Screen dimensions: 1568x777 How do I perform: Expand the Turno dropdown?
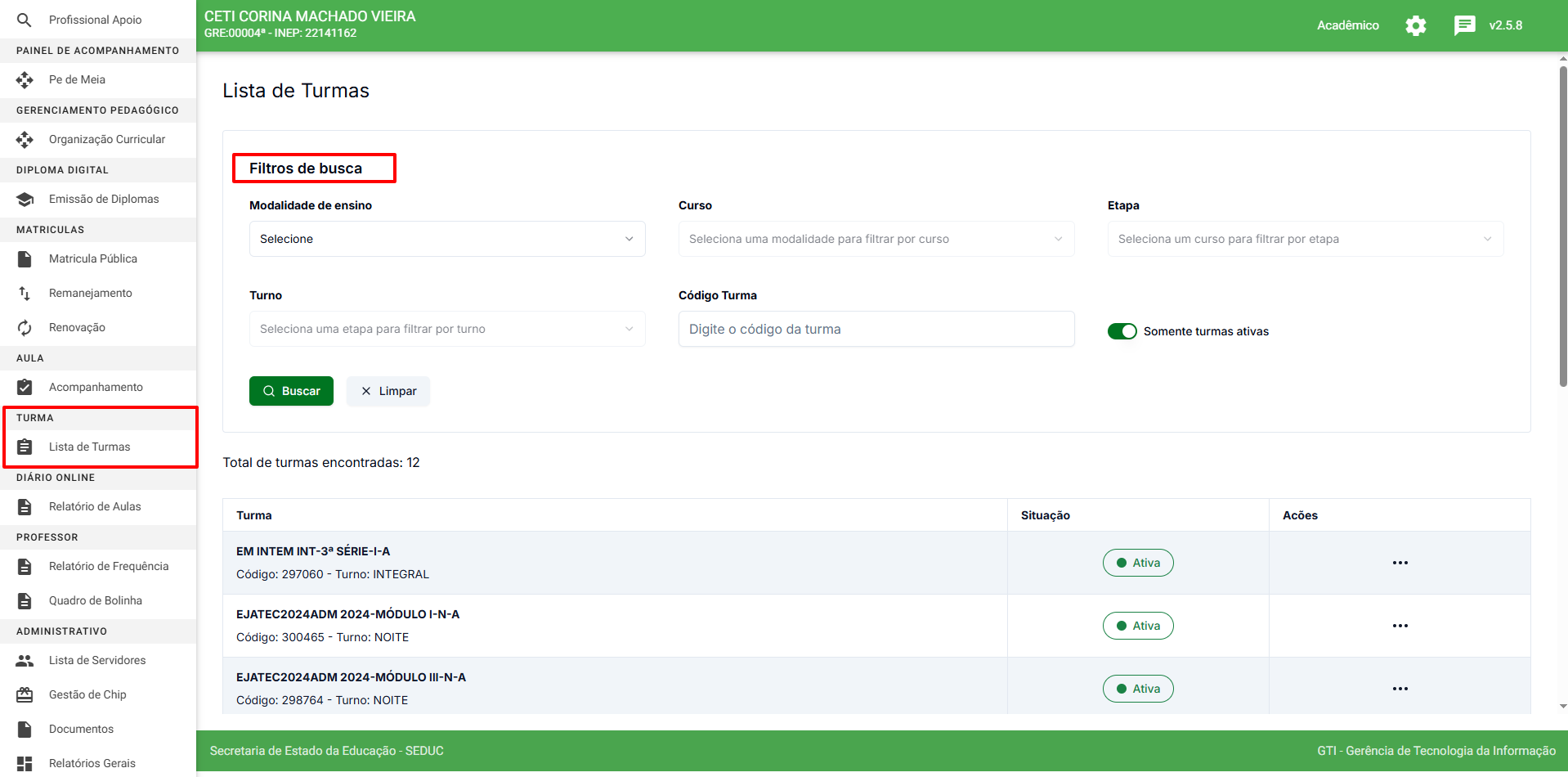446,329
